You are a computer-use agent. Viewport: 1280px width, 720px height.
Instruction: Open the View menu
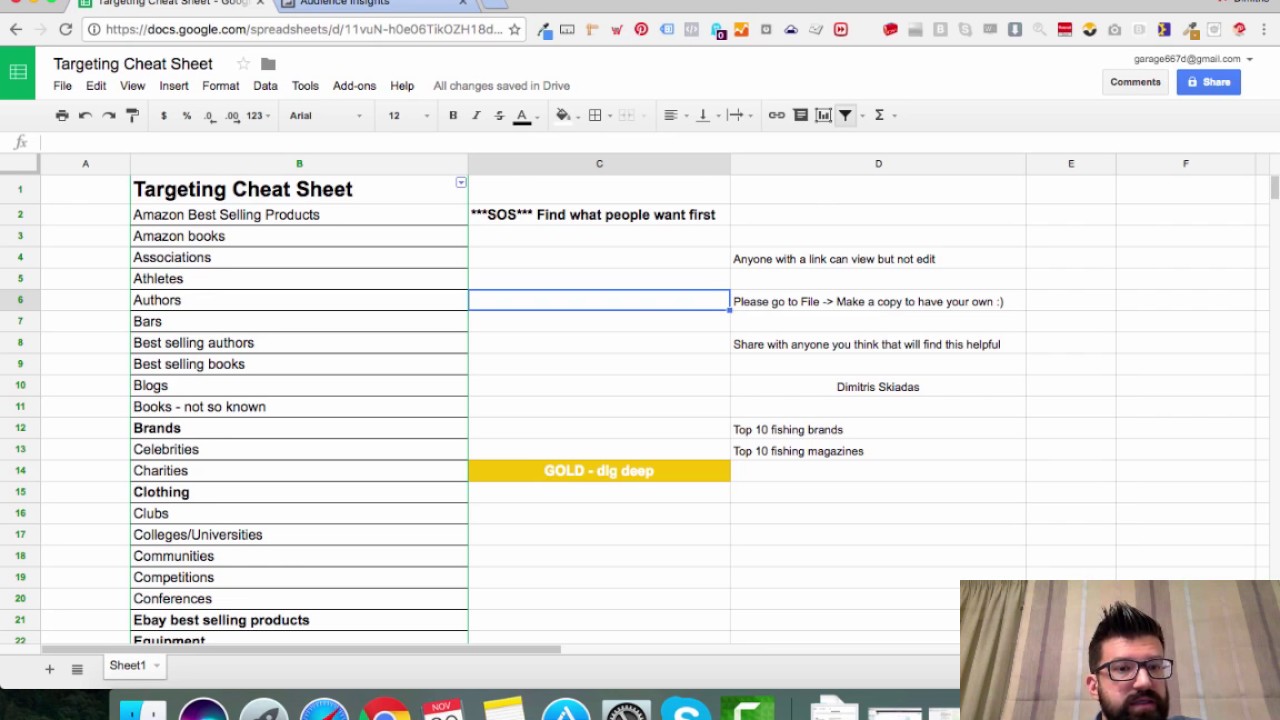pos(133,86)
